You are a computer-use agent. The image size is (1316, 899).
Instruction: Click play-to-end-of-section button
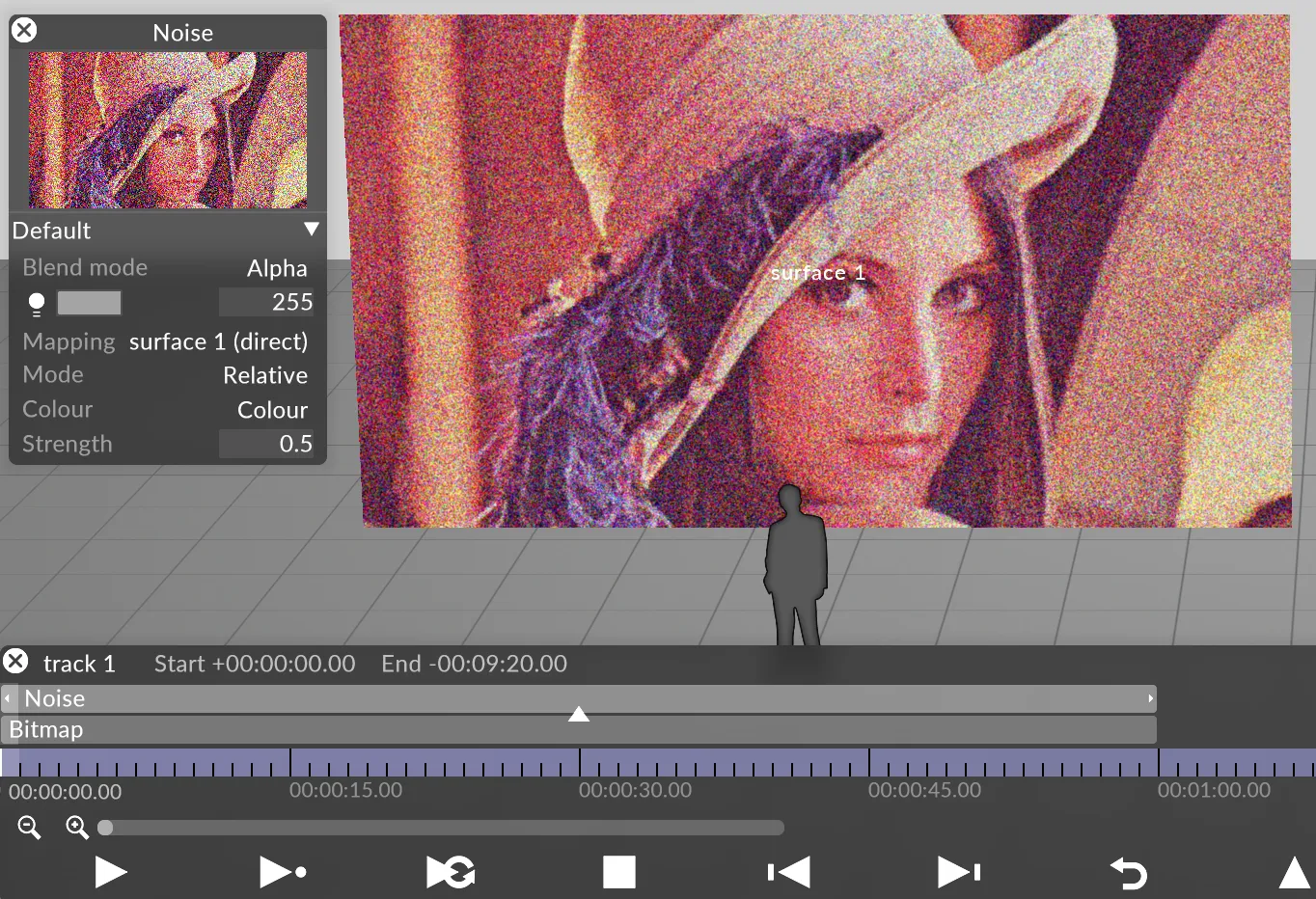283,872
